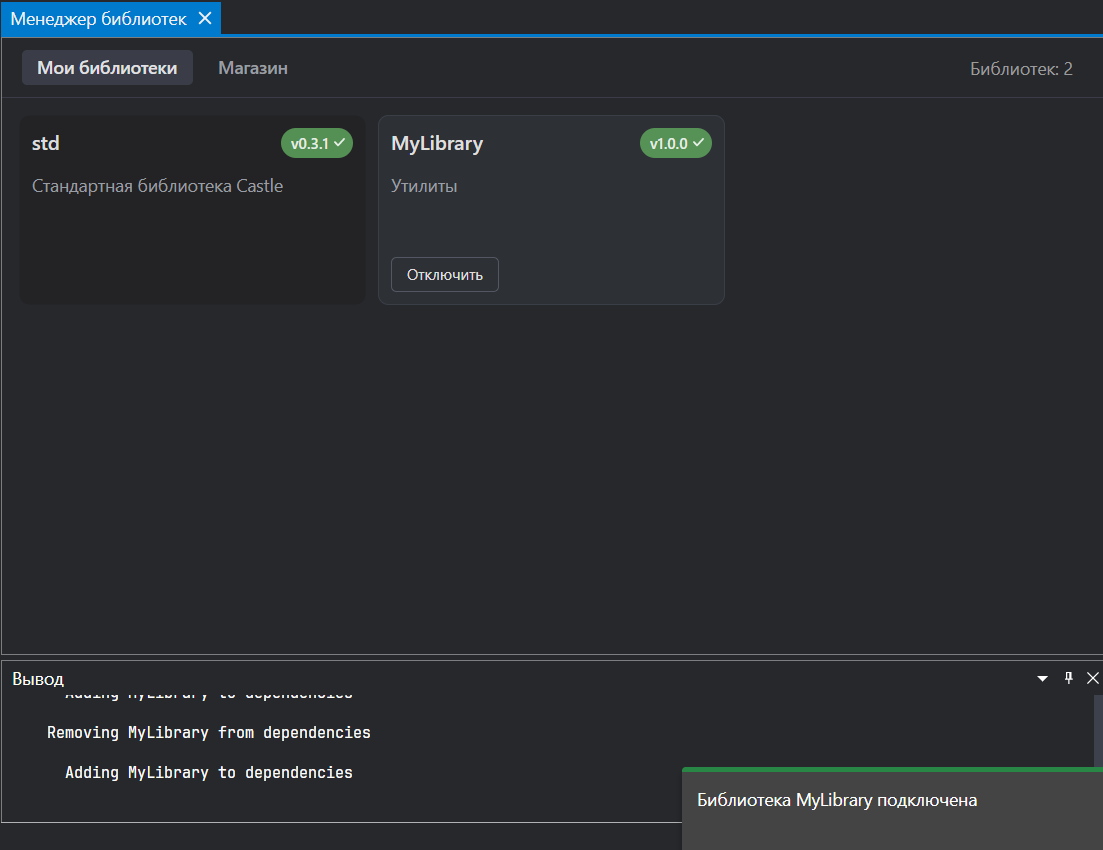The height and width of the screenshot is (850, 1103).
Task: Open the Вывод panel options dropdown arrow
Action: [1043, 678]
